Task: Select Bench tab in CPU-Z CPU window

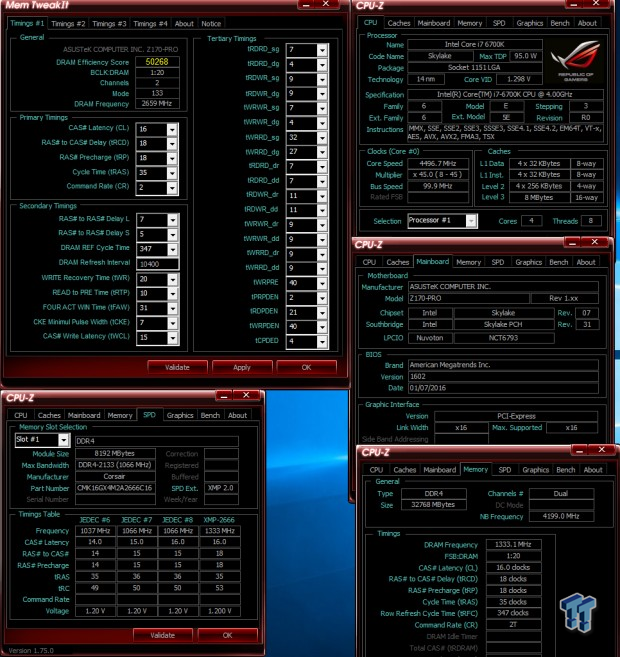Action: tap(560, 23)
